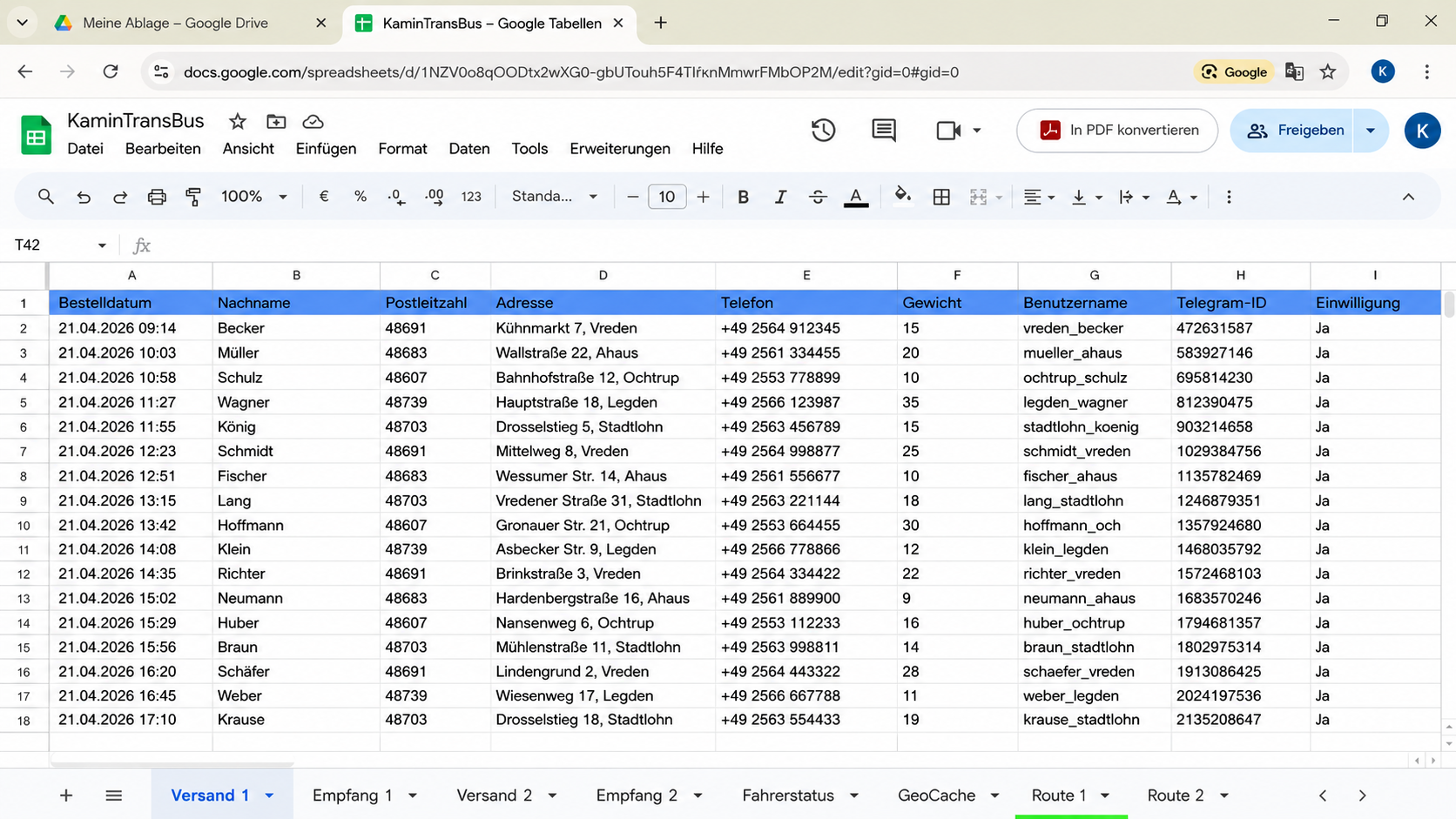Open the borders menu

point(941,197)
